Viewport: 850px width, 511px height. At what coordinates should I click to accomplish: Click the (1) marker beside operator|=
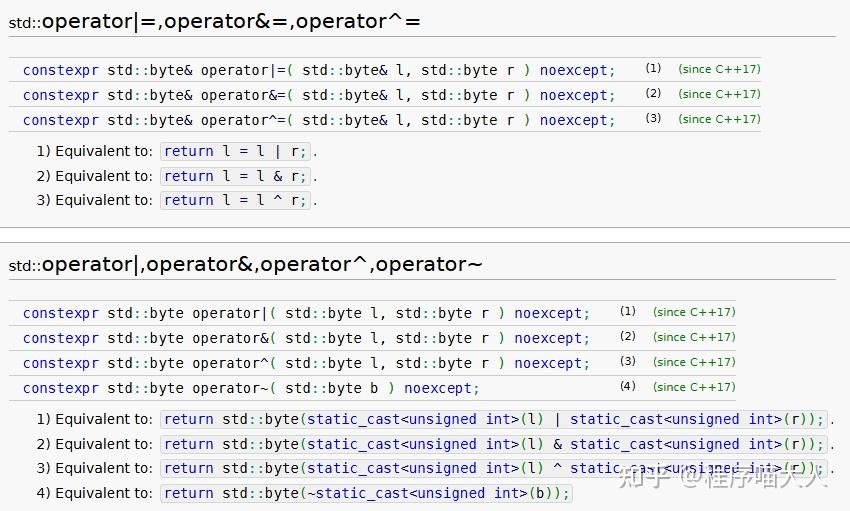point(653,68)
